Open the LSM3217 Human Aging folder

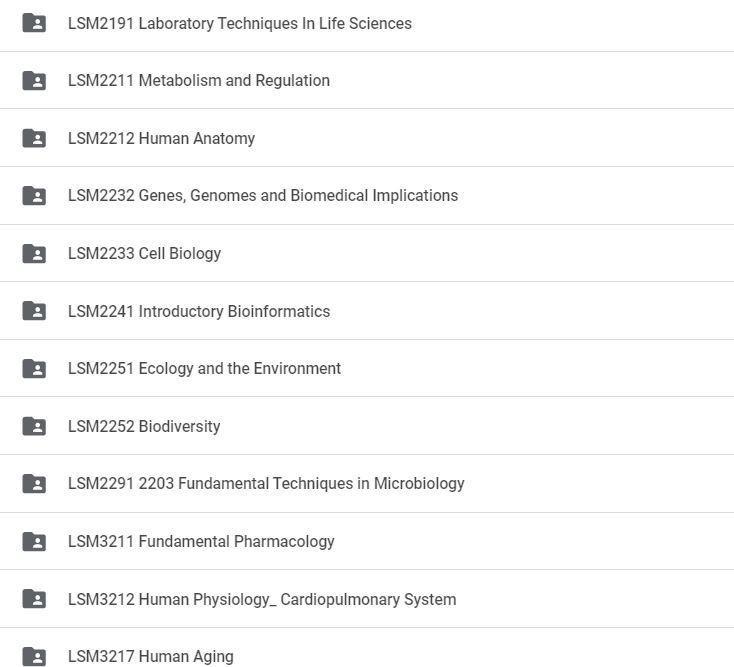tap(151, 657)
